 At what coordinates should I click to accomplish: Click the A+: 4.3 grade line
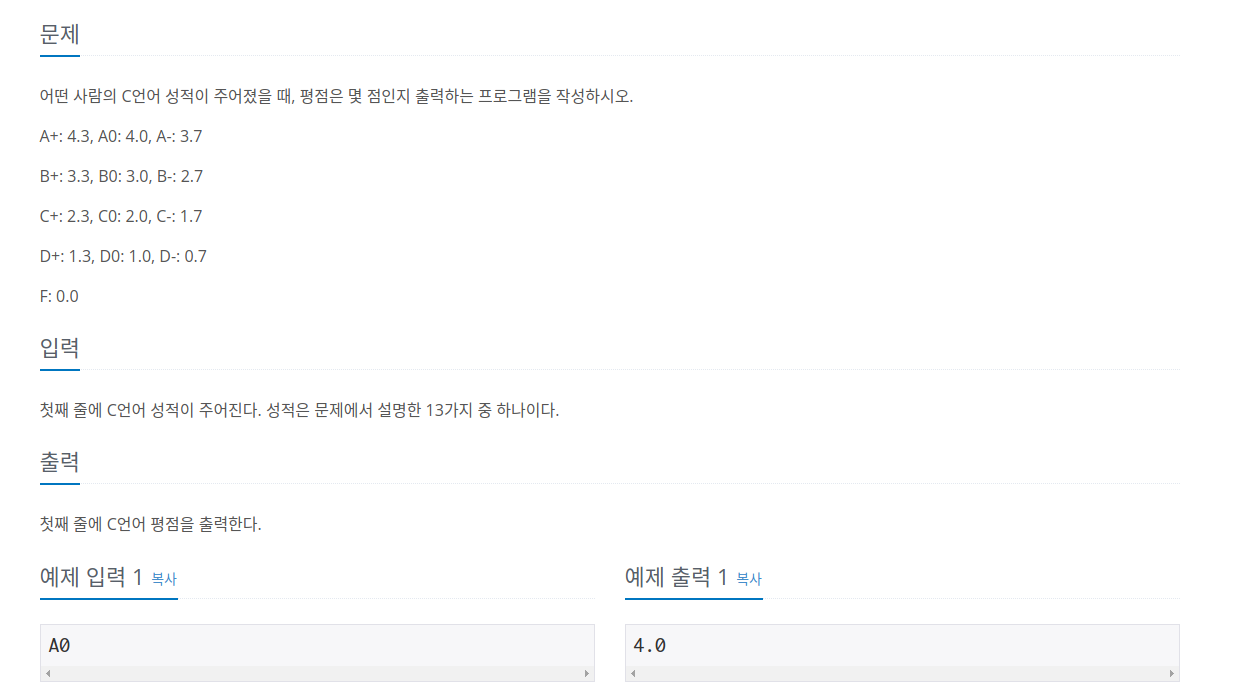click(x=121, y=136)
